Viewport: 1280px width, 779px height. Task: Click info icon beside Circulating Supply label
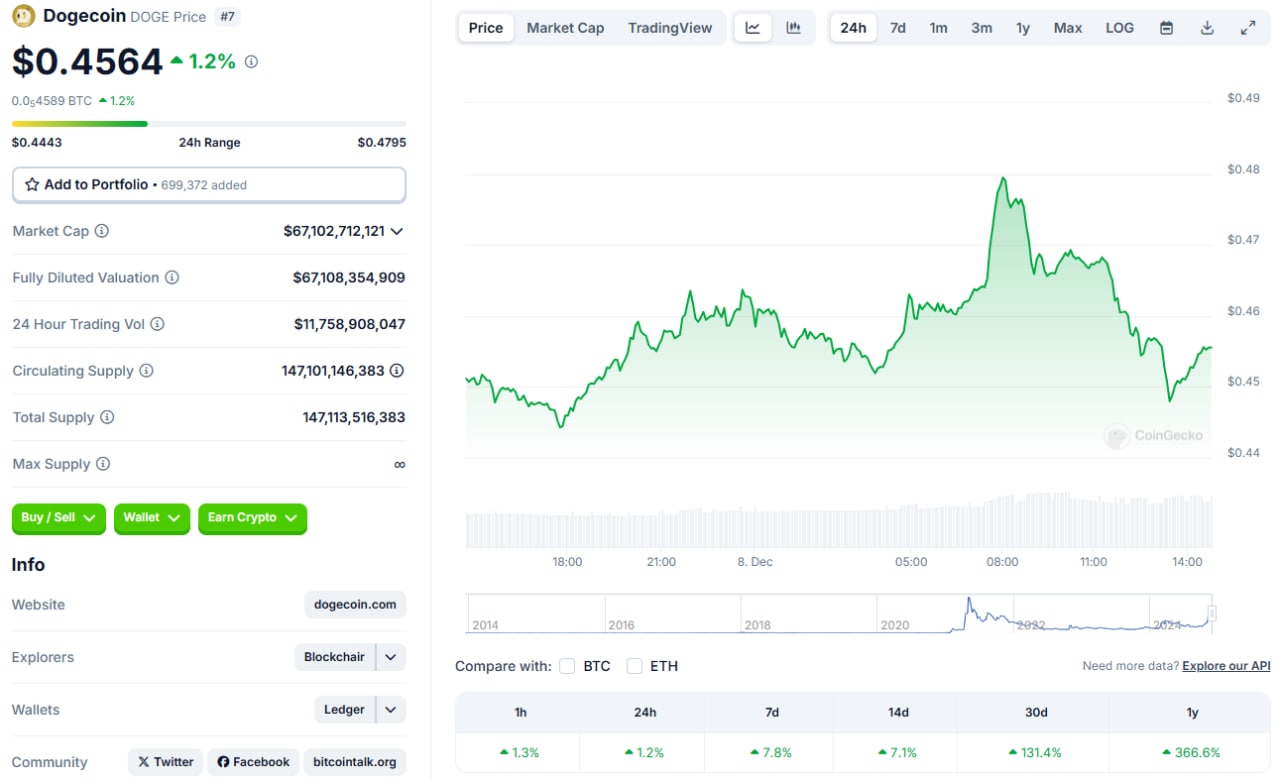146,371
